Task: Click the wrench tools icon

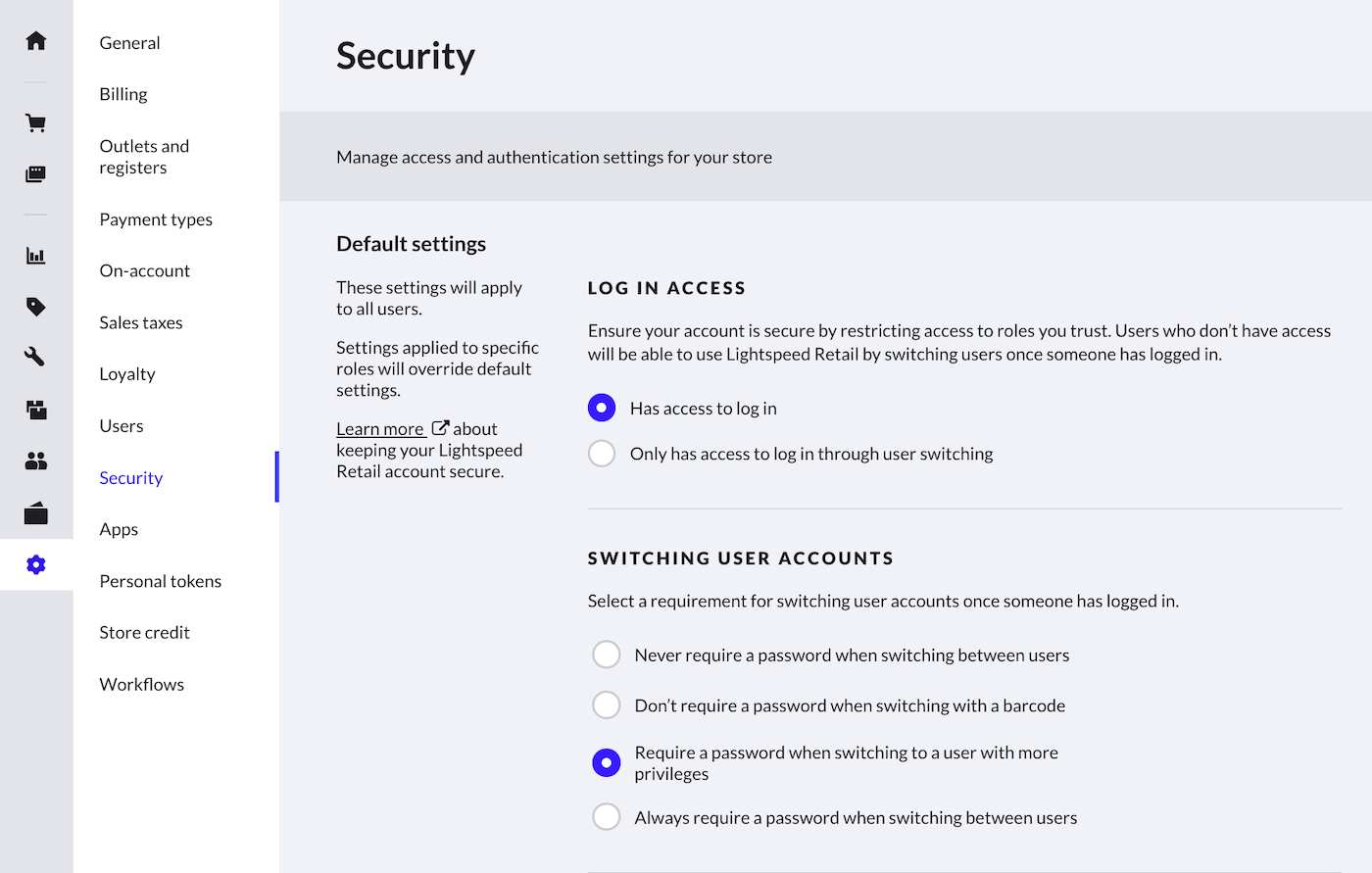Action: tap(36, 357)
